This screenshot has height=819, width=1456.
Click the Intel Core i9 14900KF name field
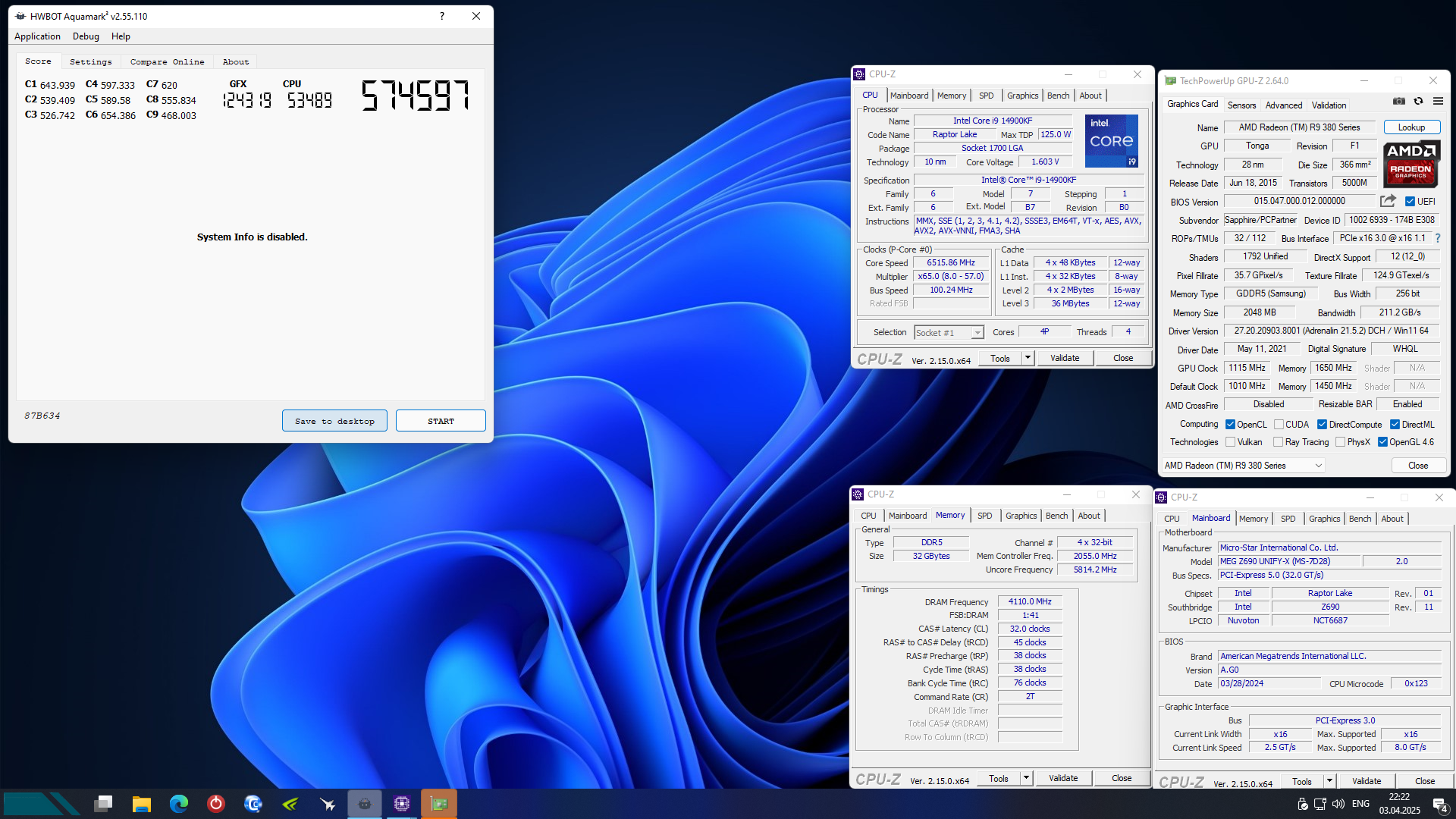click(x=993, y=121)
